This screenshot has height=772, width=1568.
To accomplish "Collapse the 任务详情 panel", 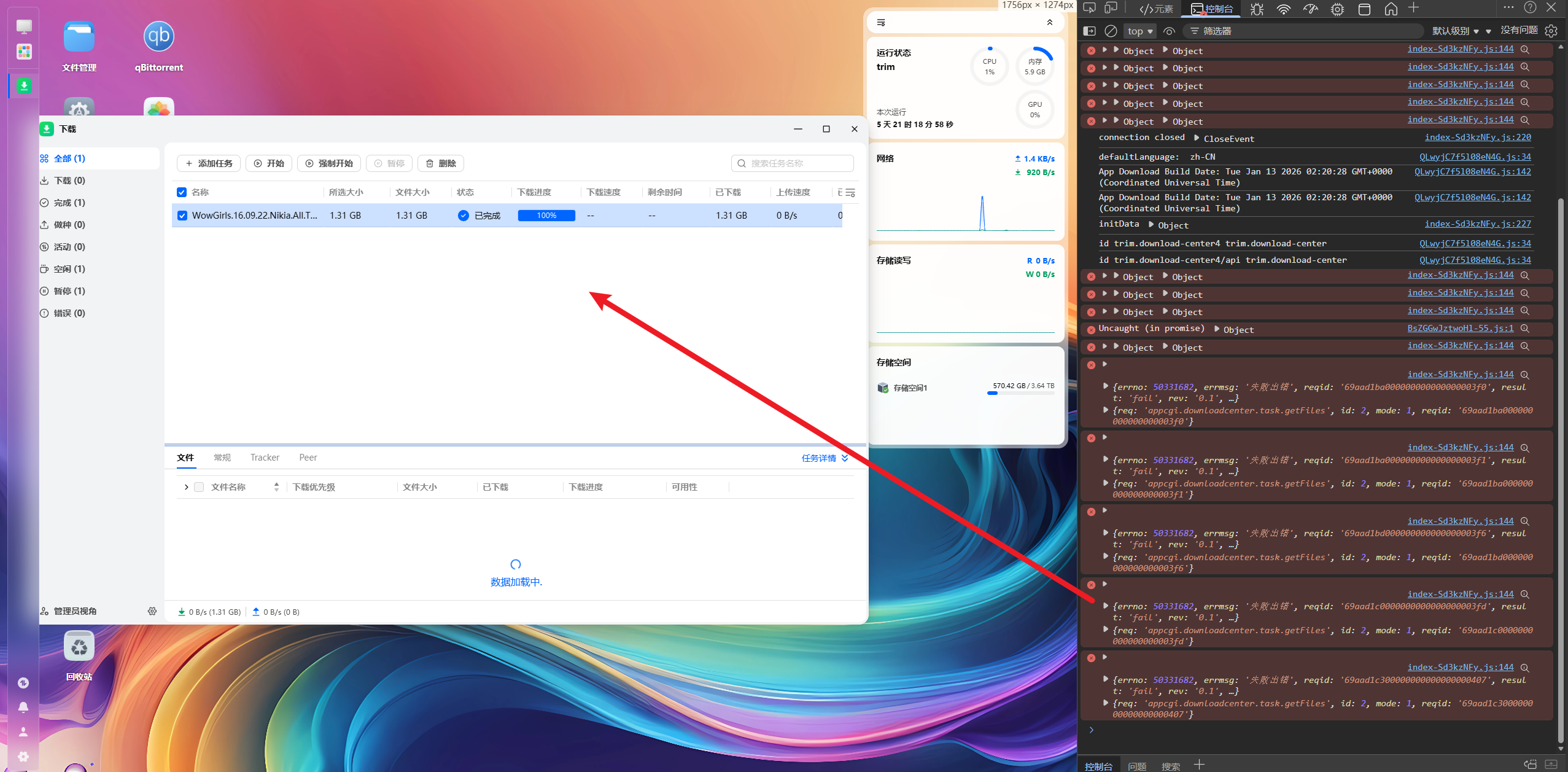I will click(825, 458).
